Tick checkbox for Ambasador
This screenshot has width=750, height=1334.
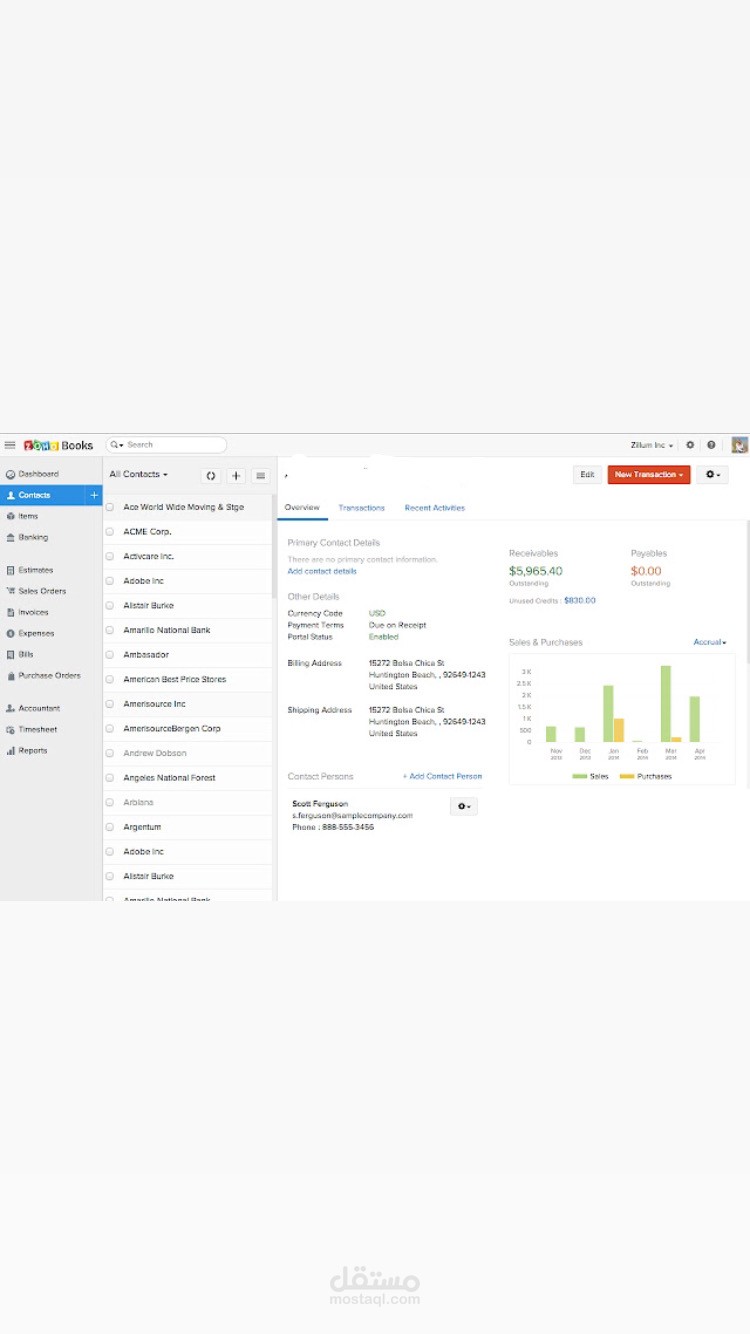(110, 654)
